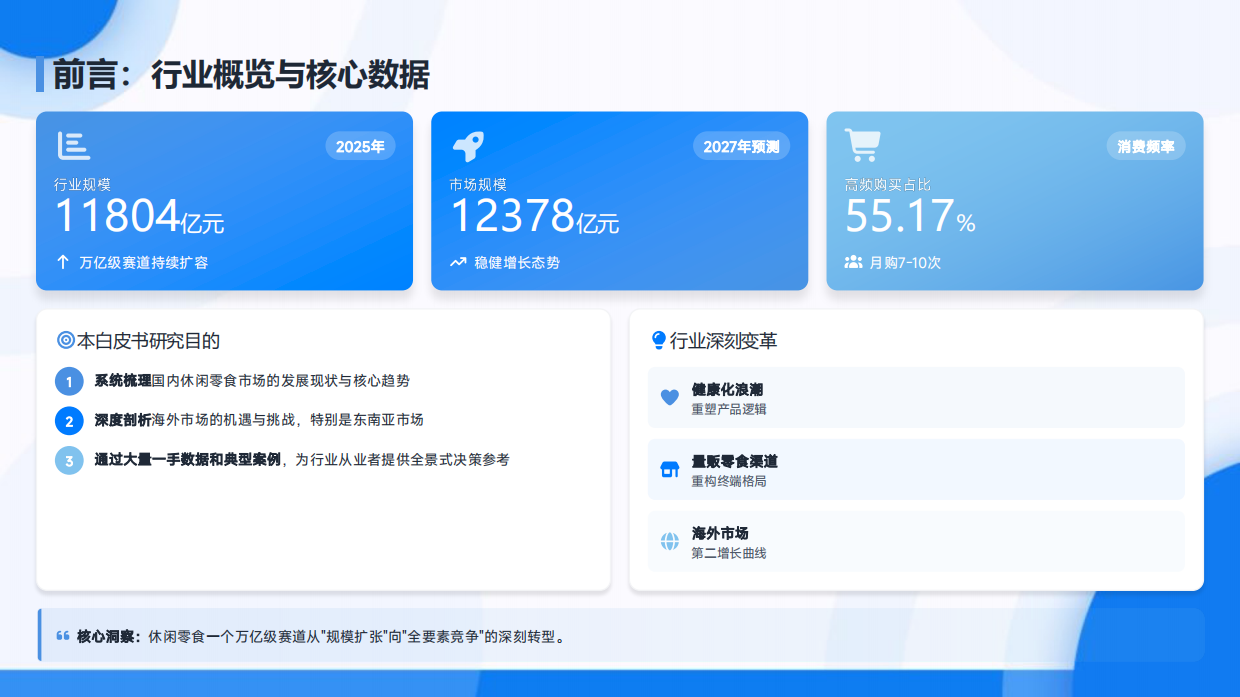Click the 核心洞察 summary bar at bottom

pyautogui.click(x=620, y=633)
